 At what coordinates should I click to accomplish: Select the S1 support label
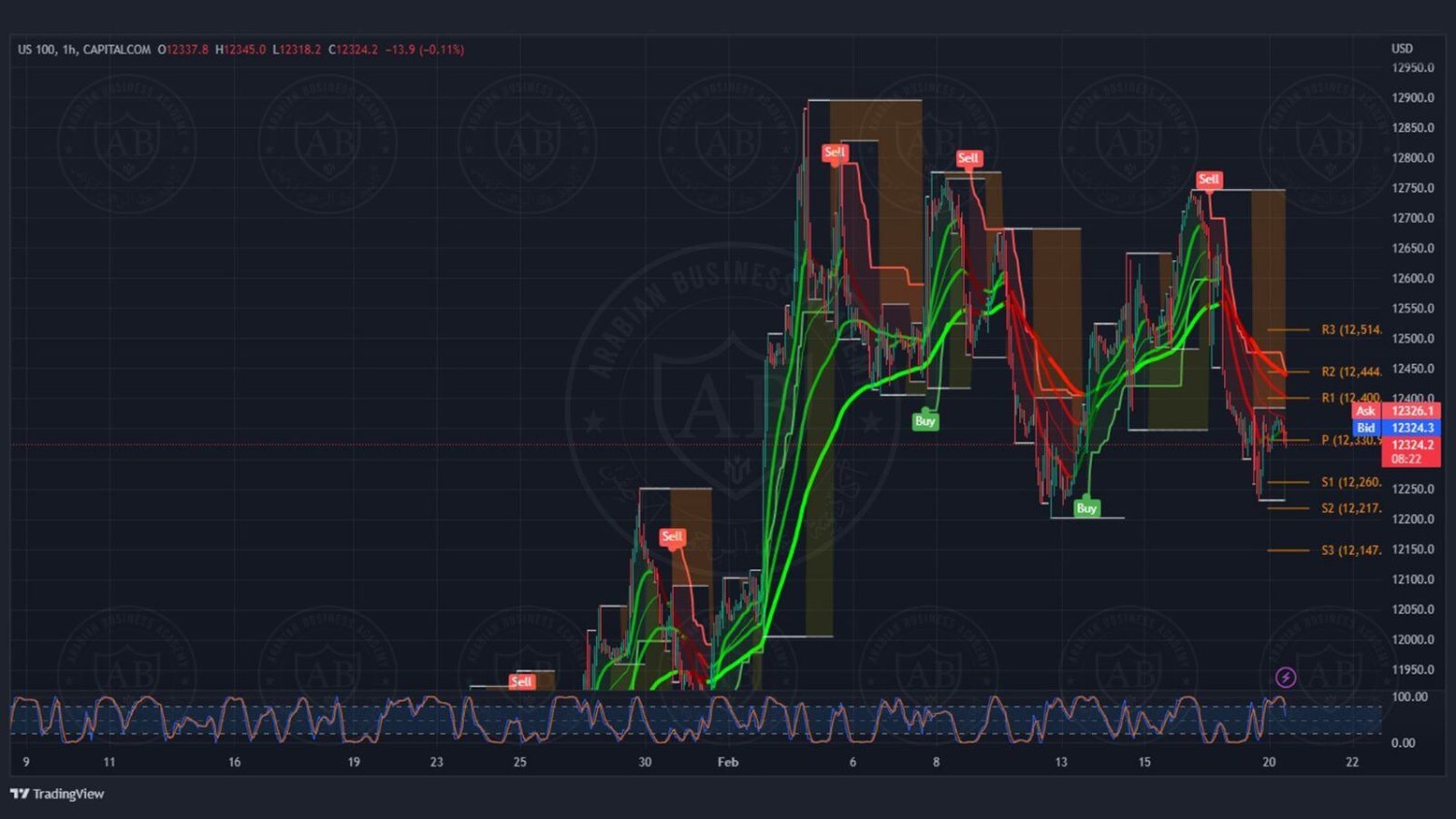point(1351,482)
